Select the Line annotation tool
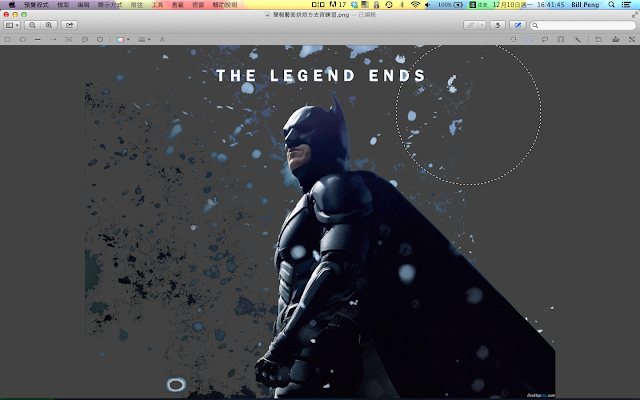Viewport: 640px width, 400px height. 38,40
